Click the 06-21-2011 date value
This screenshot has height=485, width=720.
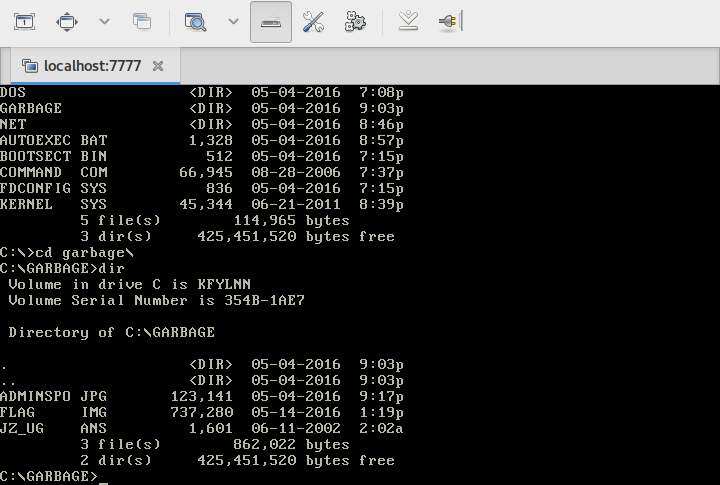point(296,204)
